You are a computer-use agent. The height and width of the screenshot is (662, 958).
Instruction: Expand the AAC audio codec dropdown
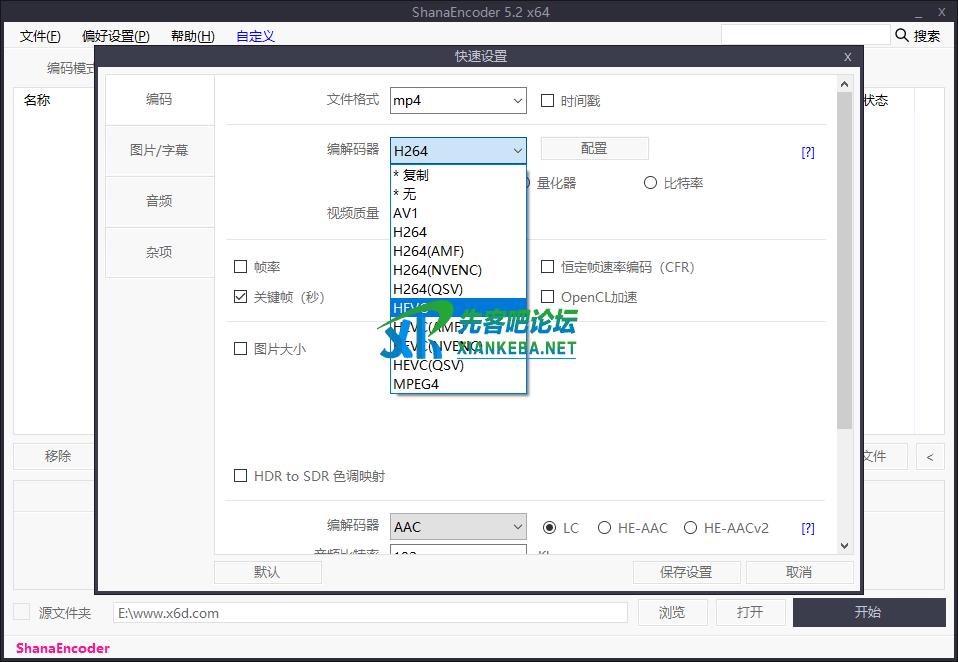click(x=458, y=527)
